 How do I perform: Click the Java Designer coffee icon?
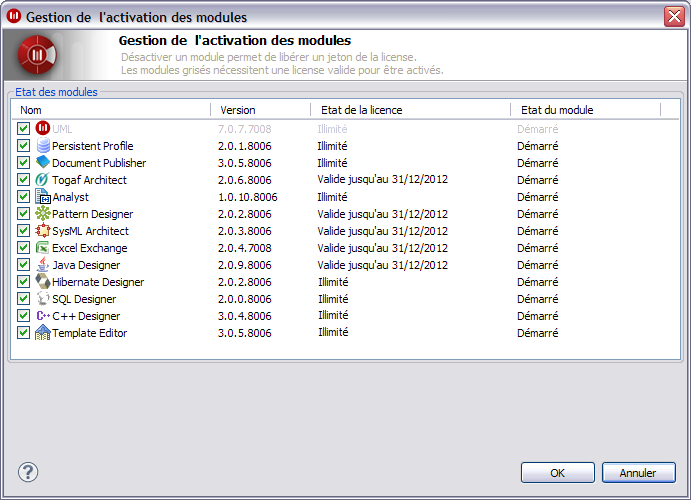pos(43,264)
